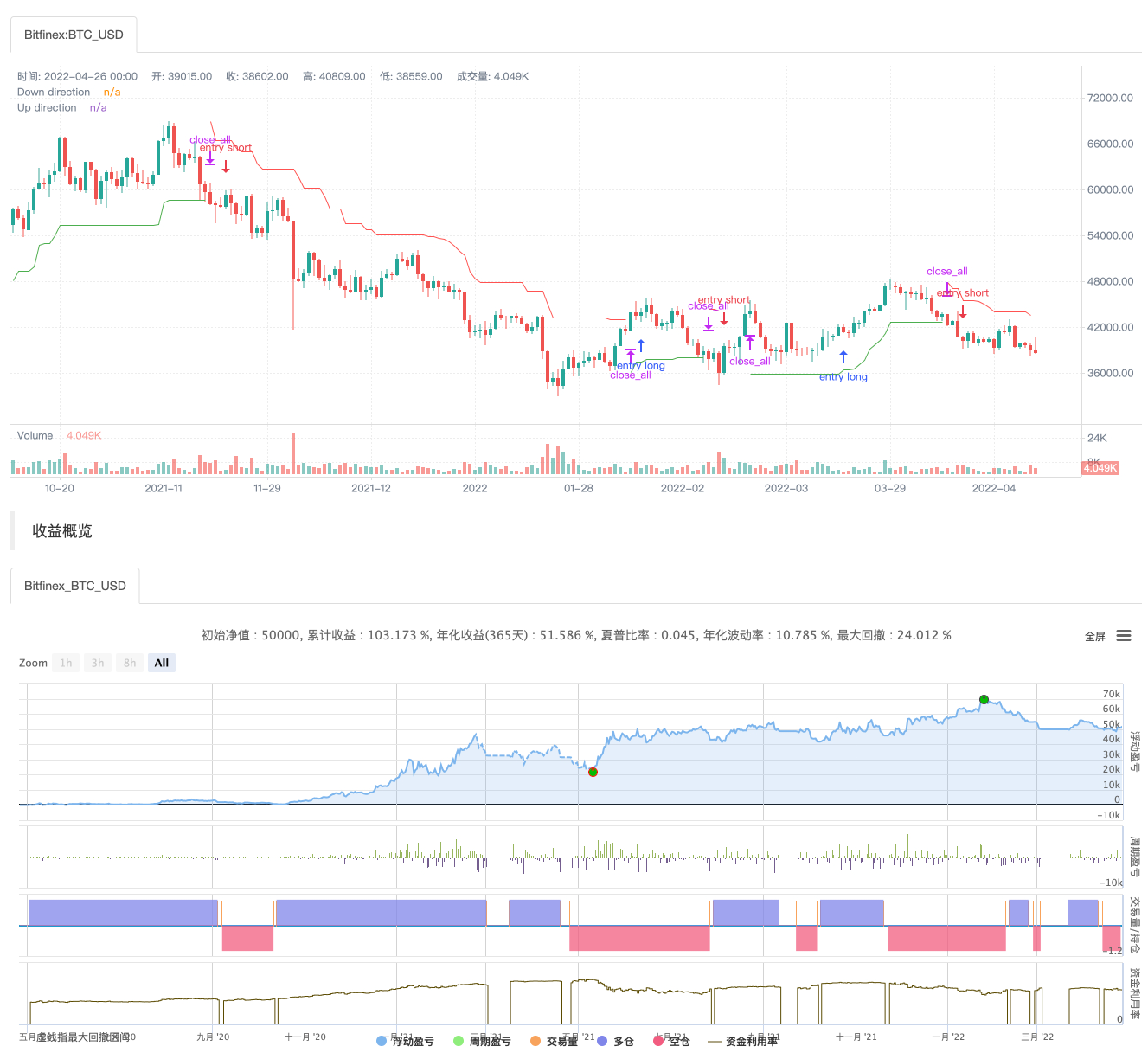This screenshot has width=1148, height=1059.
Task: Click the Down direction indicator label
Action: [54, 92]
